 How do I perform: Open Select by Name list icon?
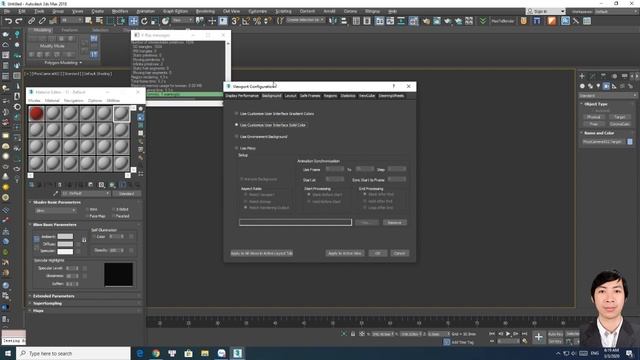(99, 21)
